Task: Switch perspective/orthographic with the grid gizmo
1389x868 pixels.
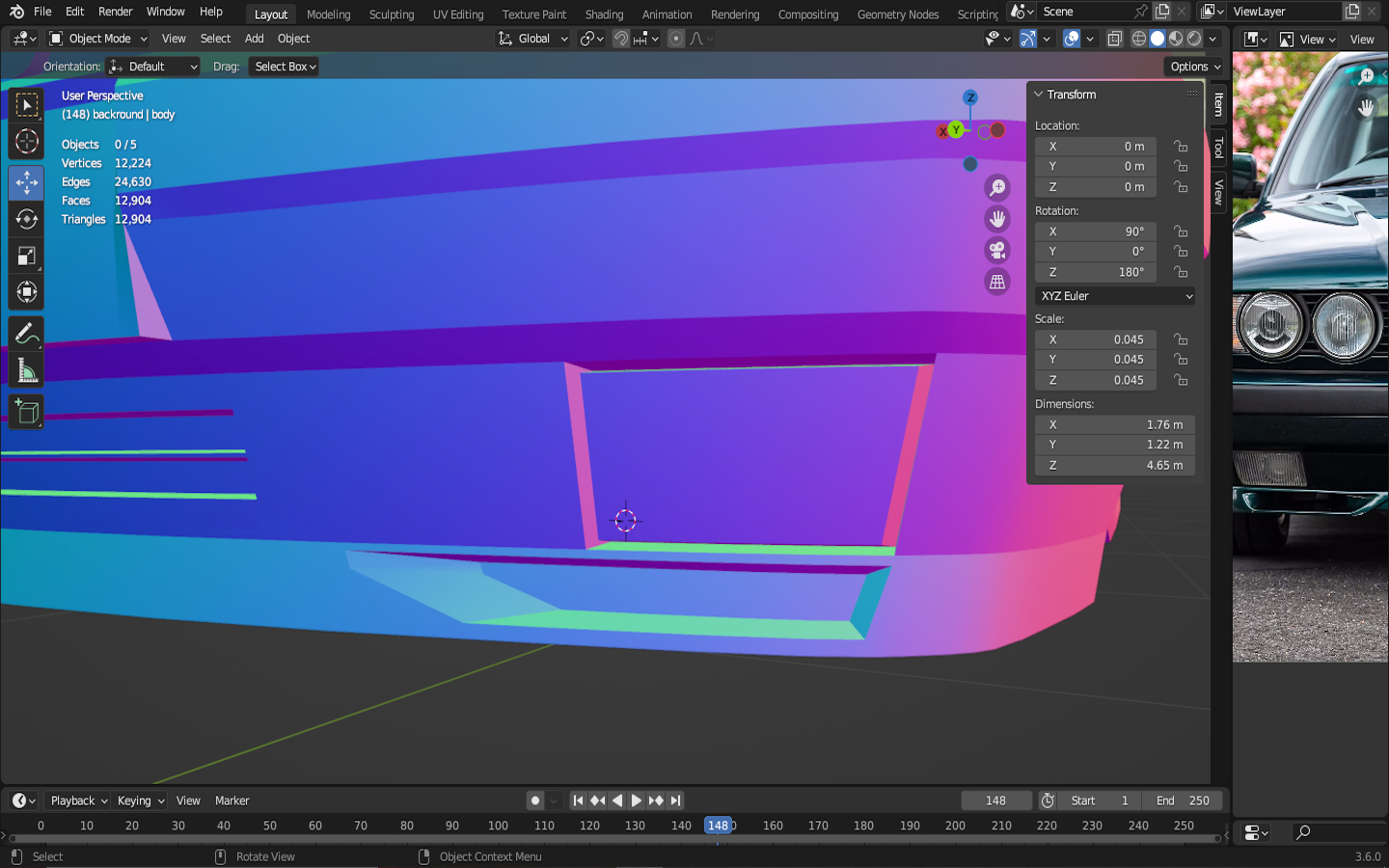Action: (x=997, y=283)
